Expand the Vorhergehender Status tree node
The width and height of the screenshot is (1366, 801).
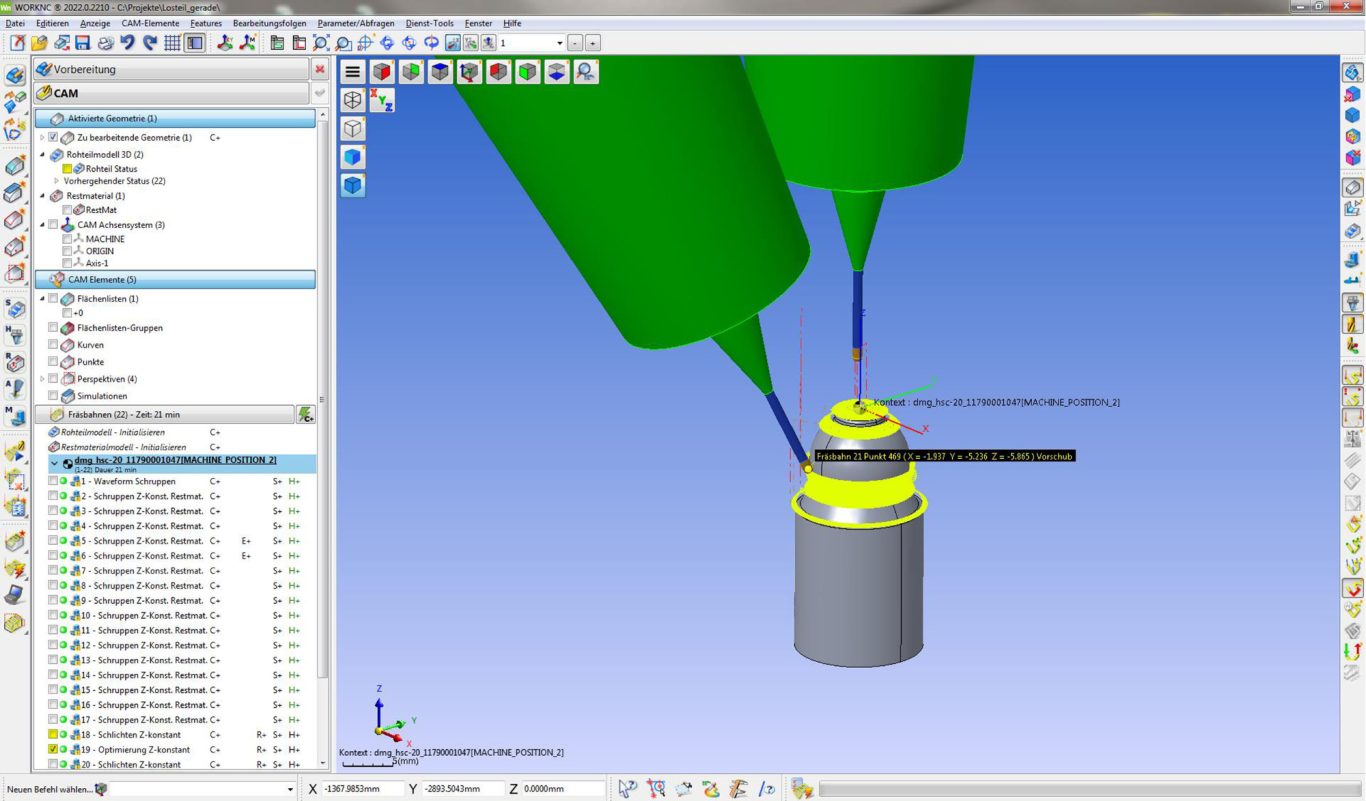[56, 181]
